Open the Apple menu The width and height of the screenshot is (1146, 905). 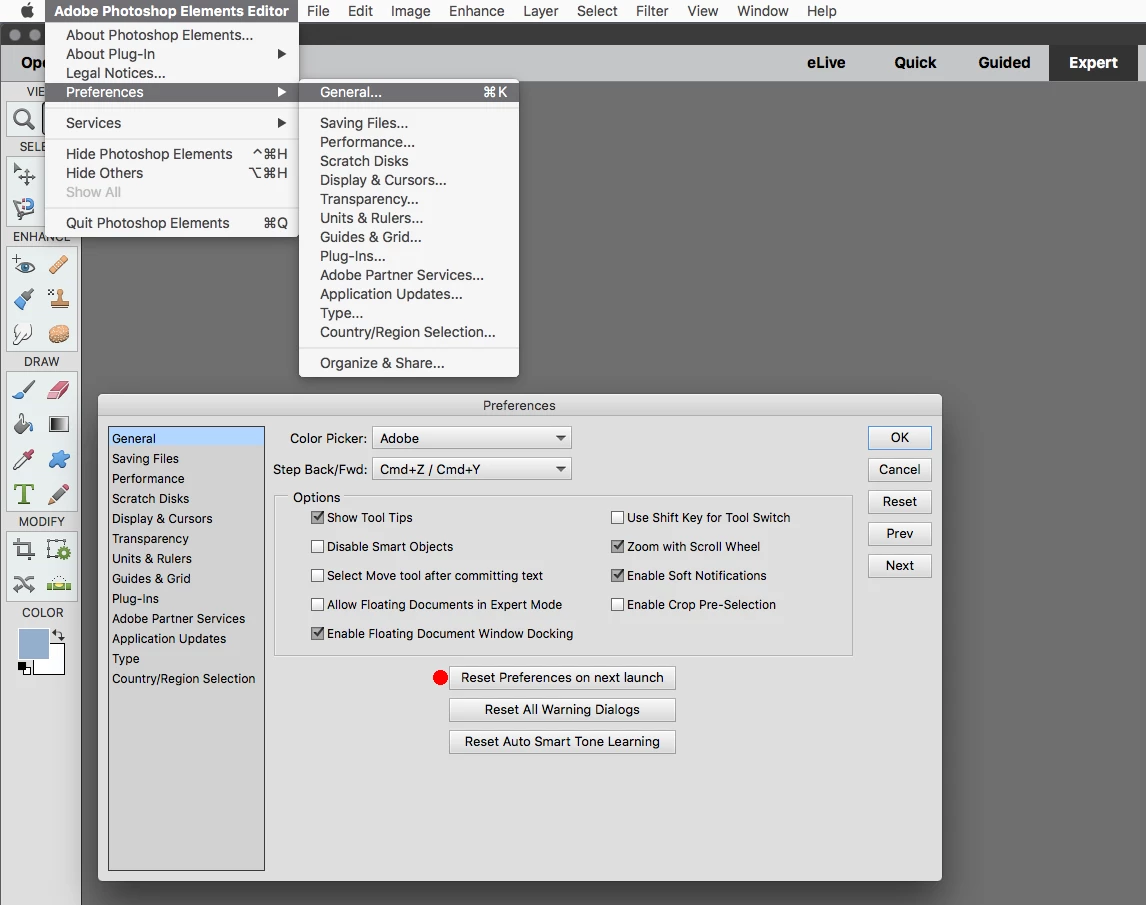click(x=26, y=11)
